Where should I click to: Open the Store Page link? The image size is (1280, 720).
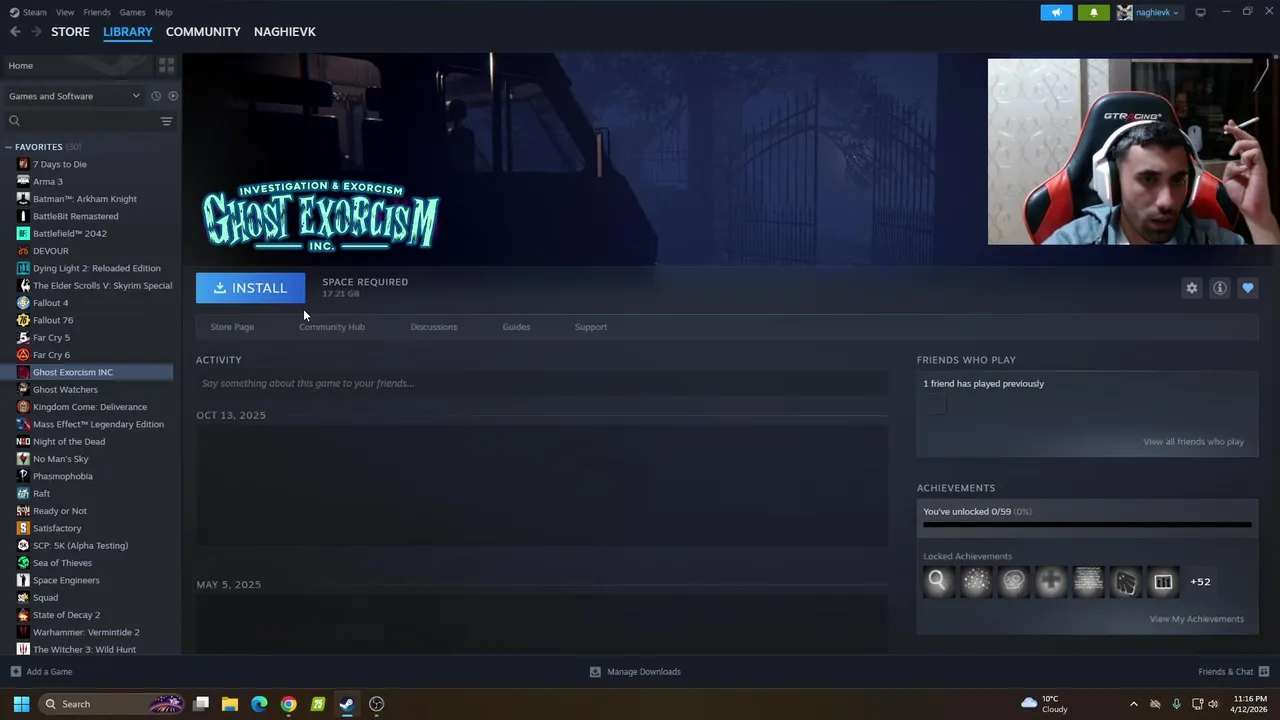[x=232, y=327]
